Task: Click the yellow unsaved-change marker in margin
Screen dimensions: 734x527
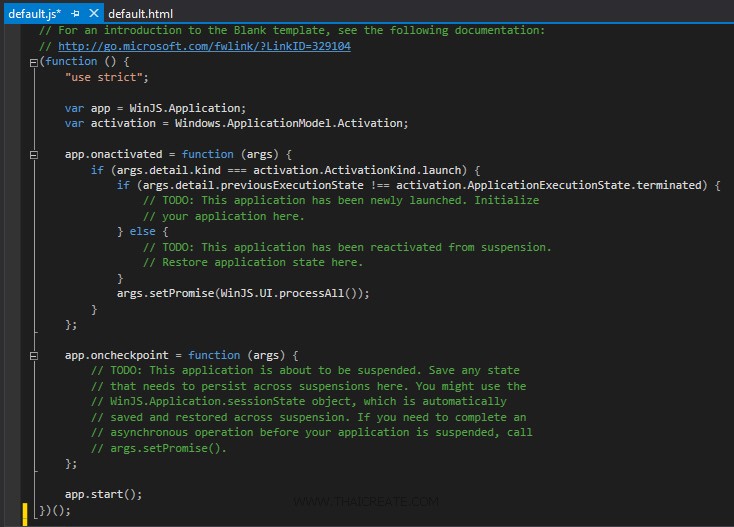Action: 25,510
